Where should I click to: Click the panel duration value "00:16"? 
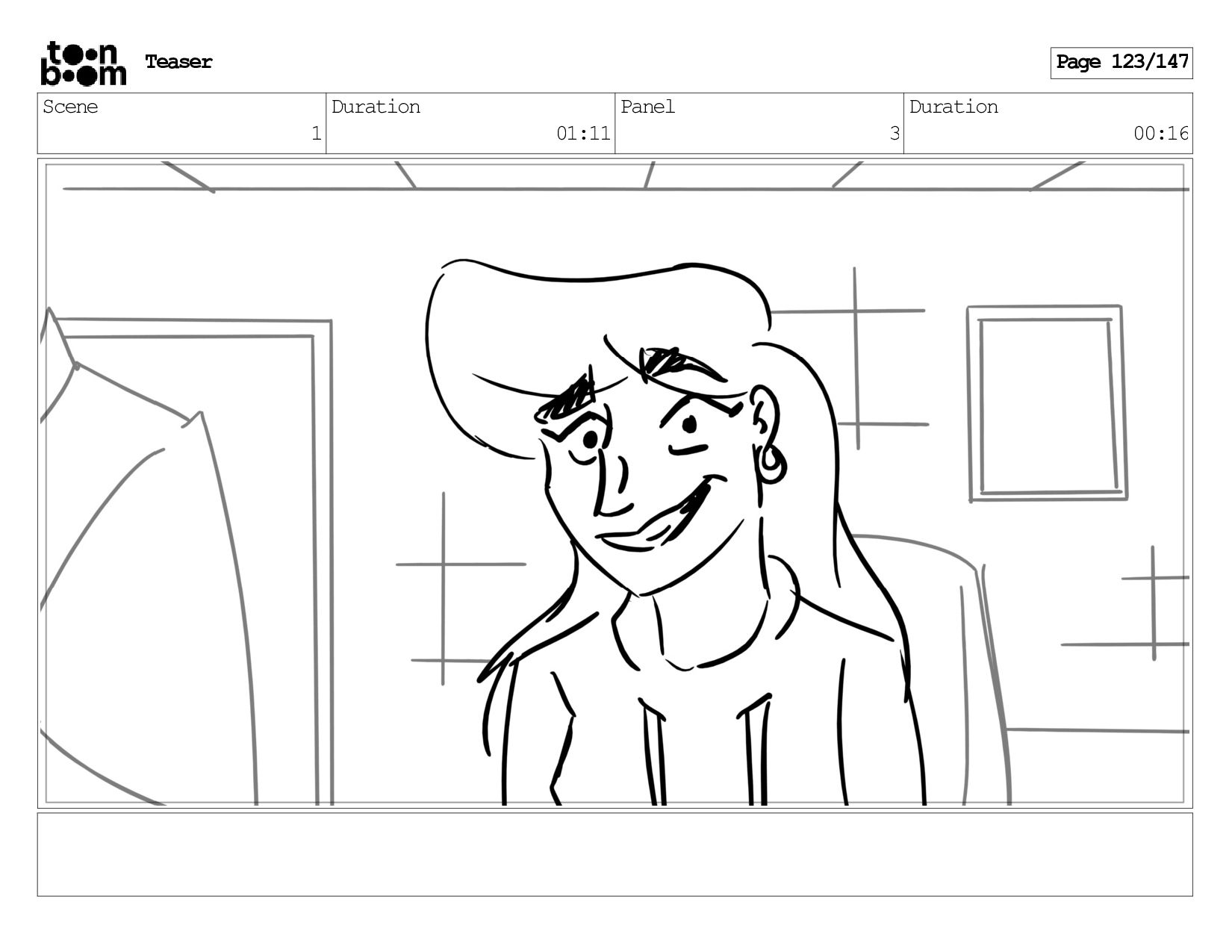(1161, 134)
